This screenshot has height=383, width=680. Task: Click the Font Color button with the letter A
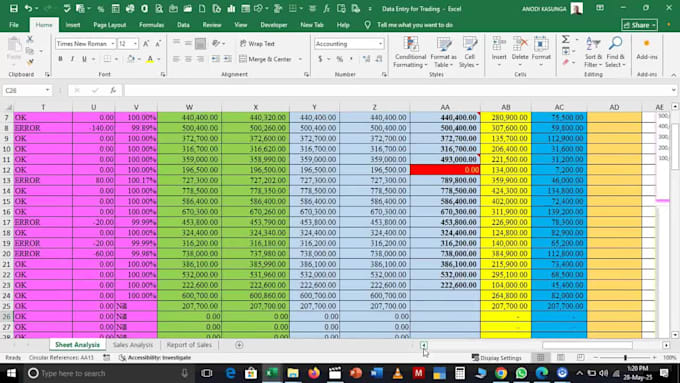150,59
